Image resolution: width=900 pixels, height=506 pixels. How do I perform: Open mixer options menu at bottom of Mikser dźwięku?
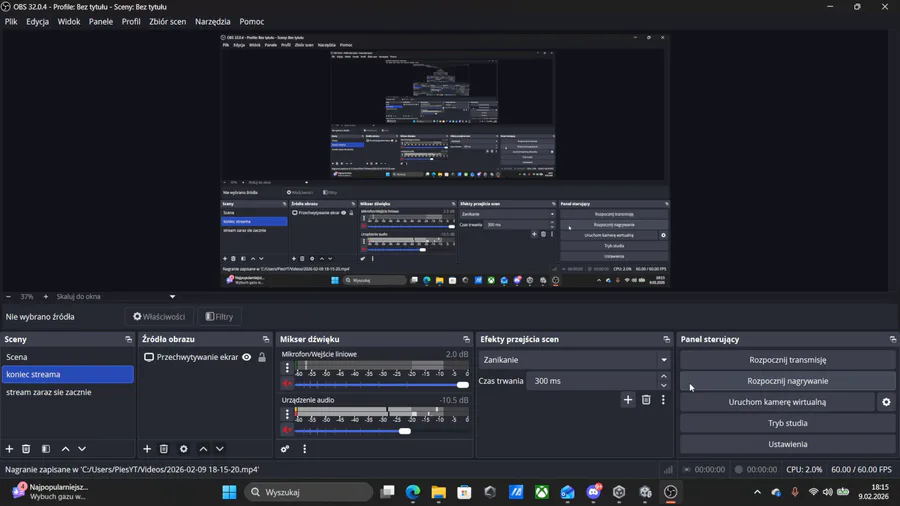coord(305,449)
